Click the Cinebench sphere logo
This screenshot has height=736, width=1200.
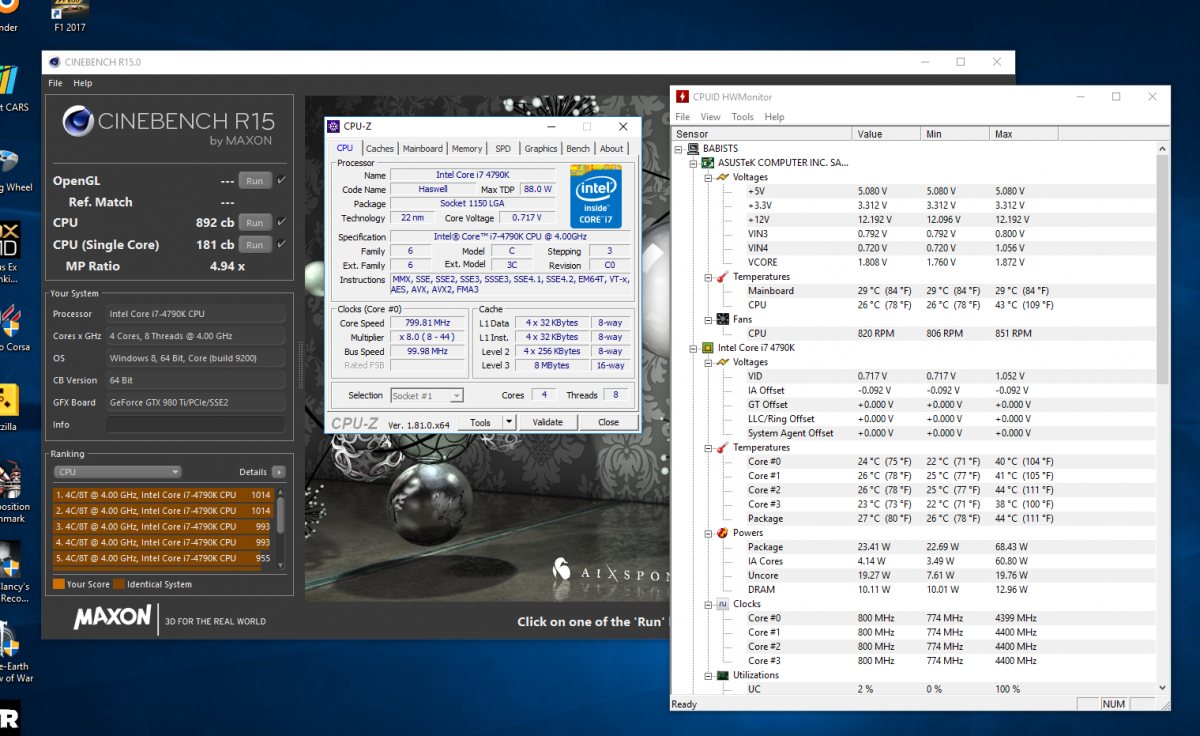78,122
